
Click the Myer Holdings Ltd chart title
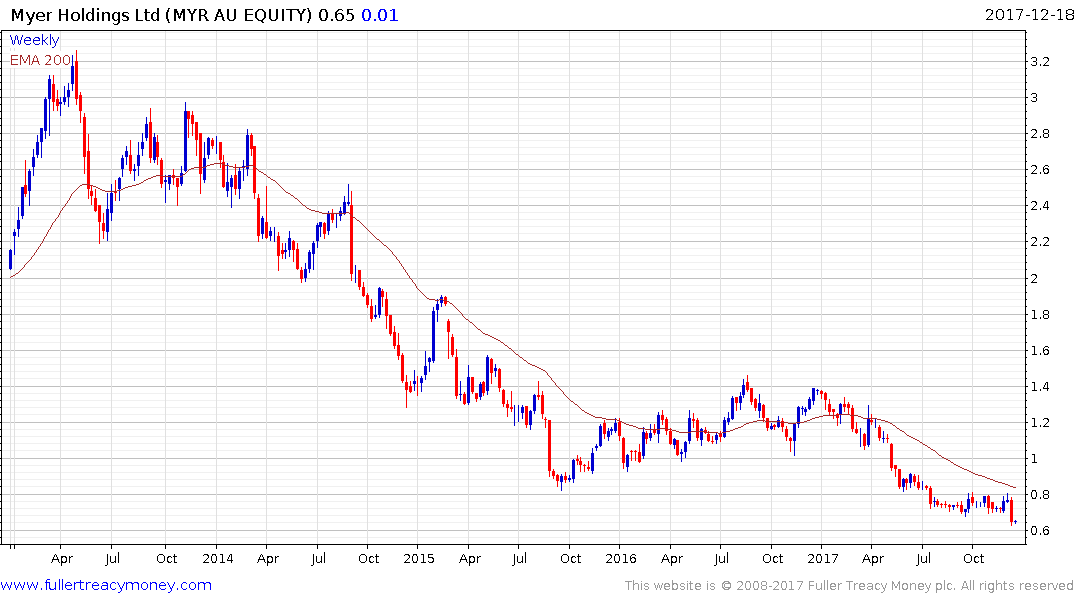click(161, 15)
